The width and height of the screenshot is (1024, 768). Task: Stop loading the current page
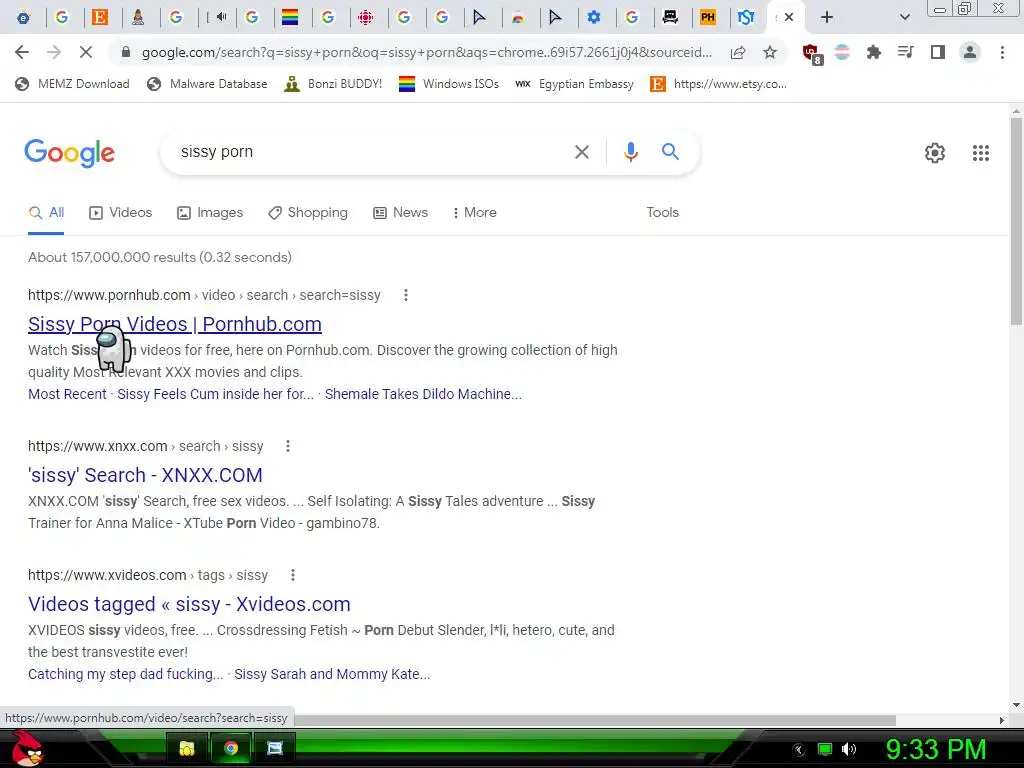[86, 52]
